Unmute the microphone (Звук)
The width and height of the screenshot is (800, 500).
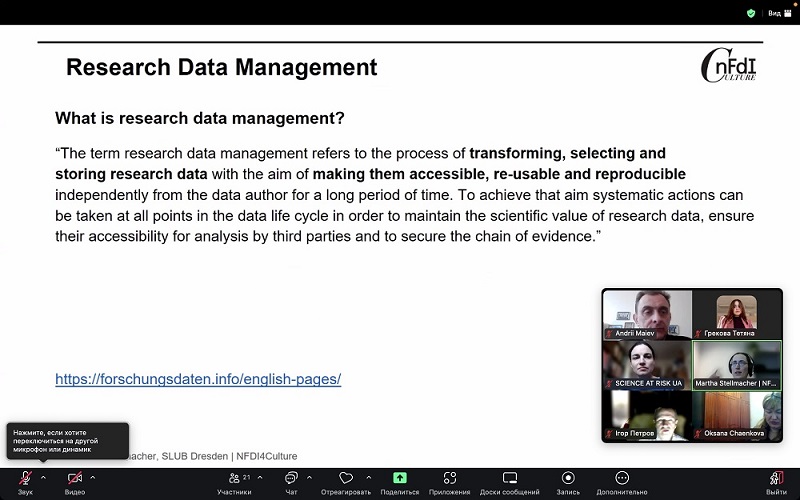click(25, 479)
